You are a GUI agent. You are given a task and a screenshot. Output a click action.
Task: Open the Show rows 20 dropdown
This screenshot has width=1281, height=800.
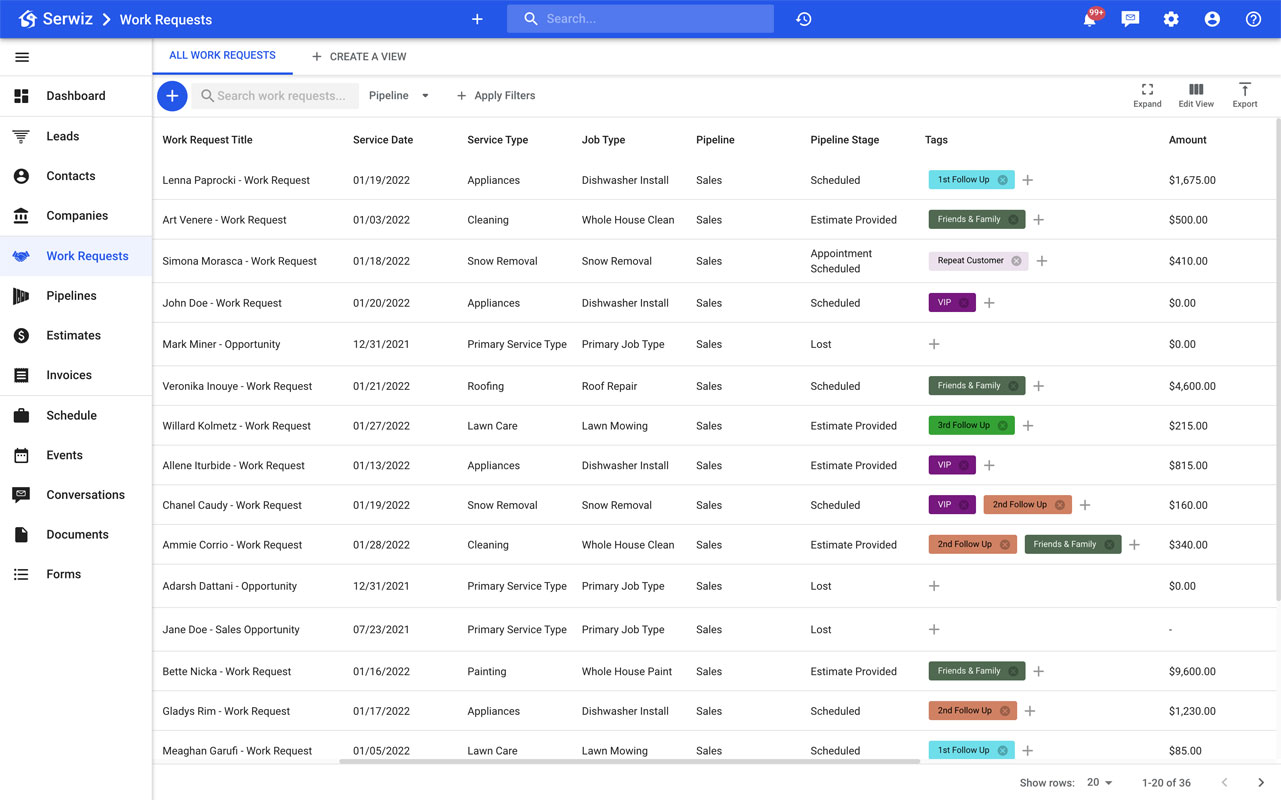click(x=1099, y=783)
